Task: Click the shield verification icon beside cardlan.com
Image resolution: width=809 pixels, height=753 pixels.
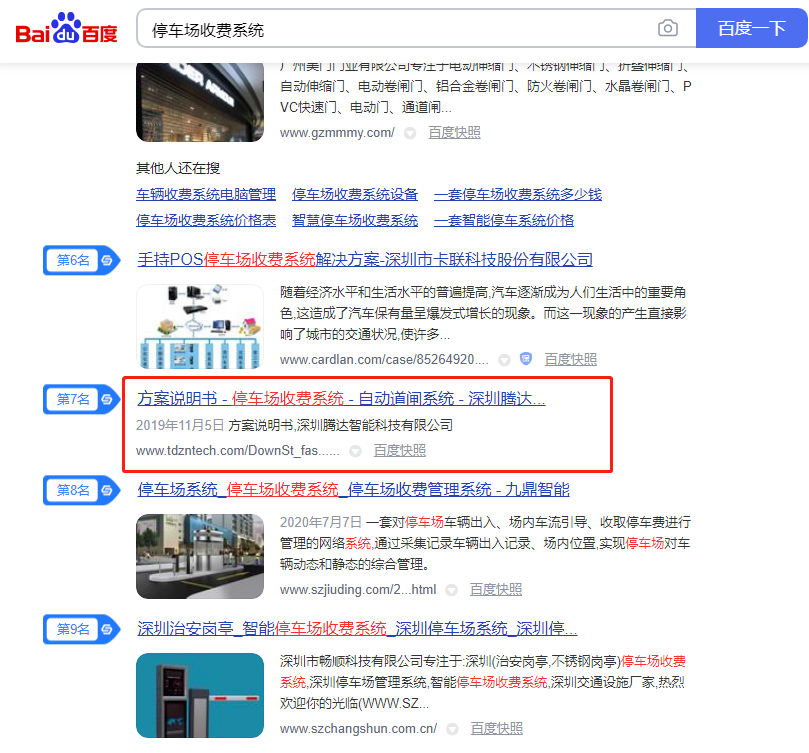Action: point(526,359)
